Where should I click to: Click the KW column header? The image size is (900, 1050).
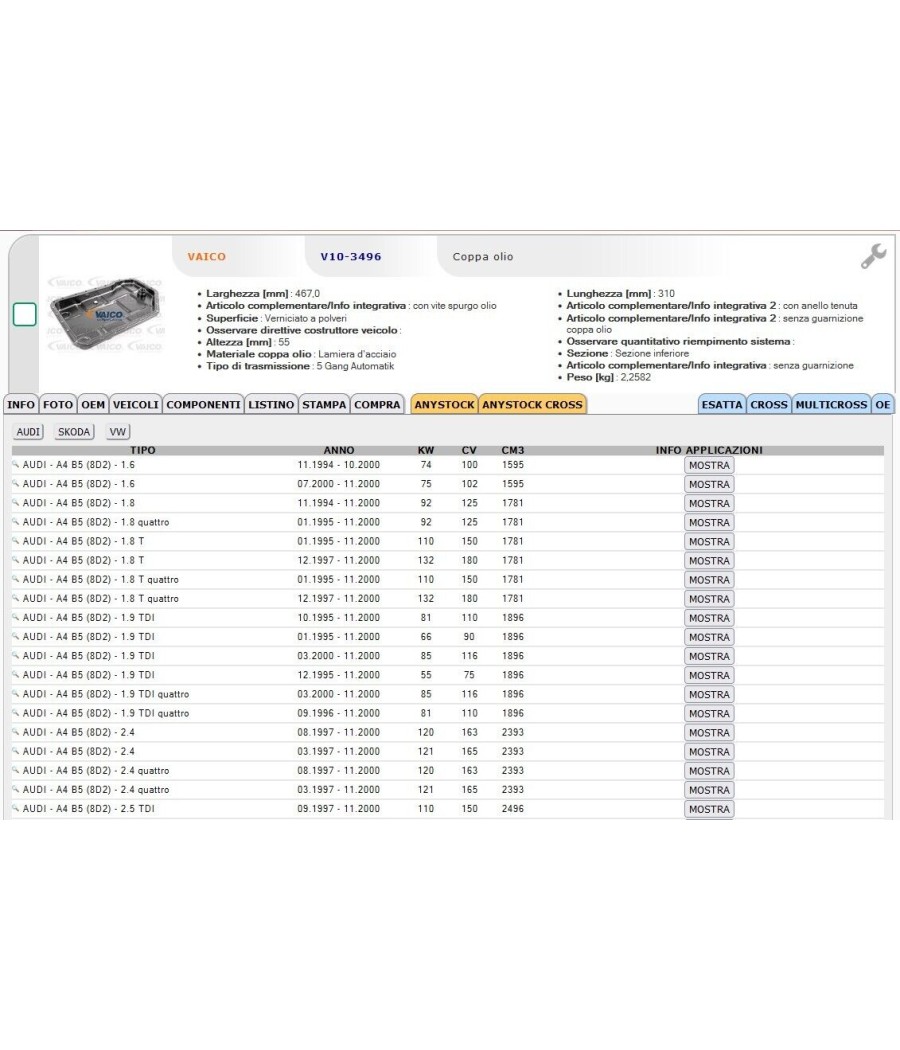[x=426, y=450]
